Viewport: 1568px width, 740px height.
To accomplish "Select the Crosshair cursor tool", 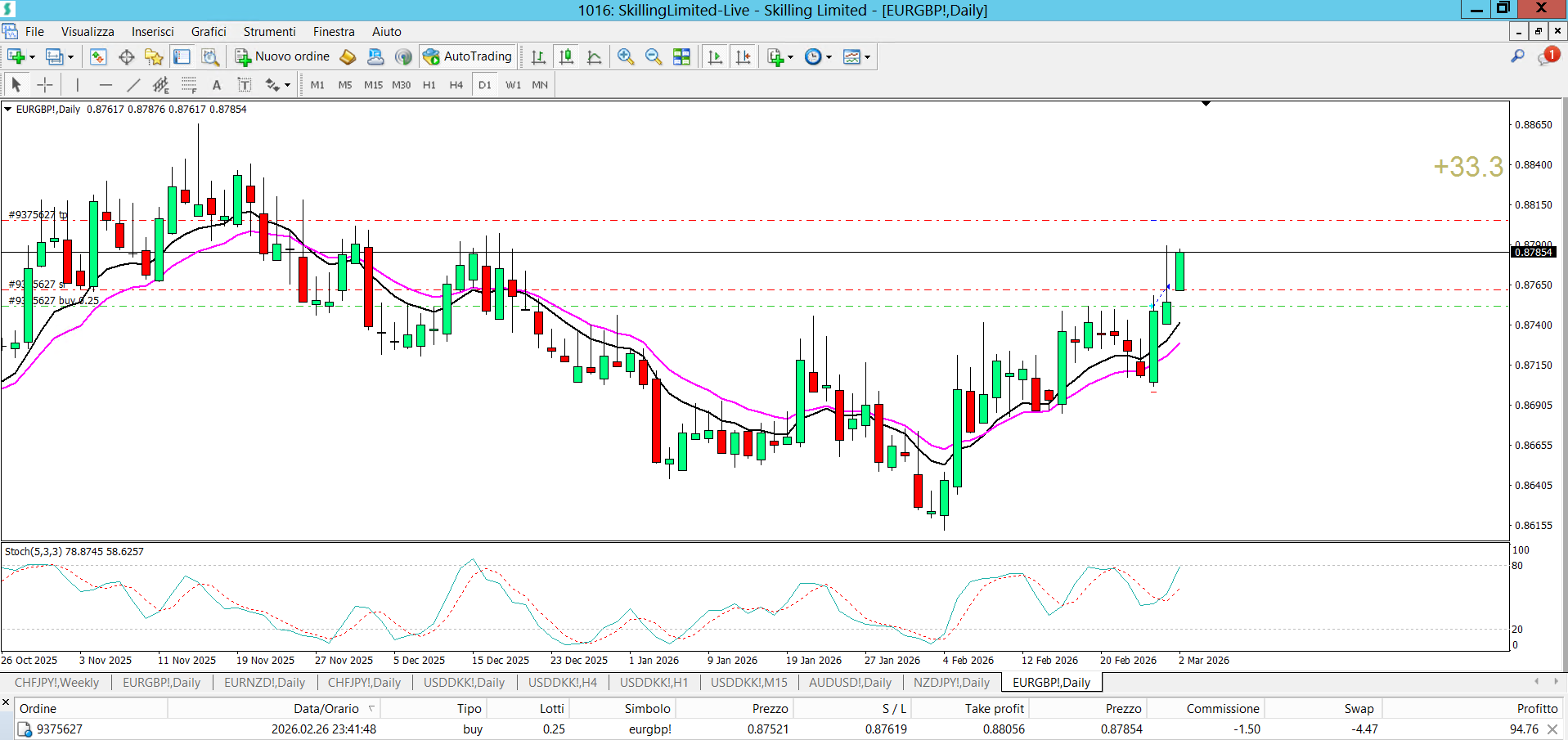I will pyautogui.click(x=45, y=85).
